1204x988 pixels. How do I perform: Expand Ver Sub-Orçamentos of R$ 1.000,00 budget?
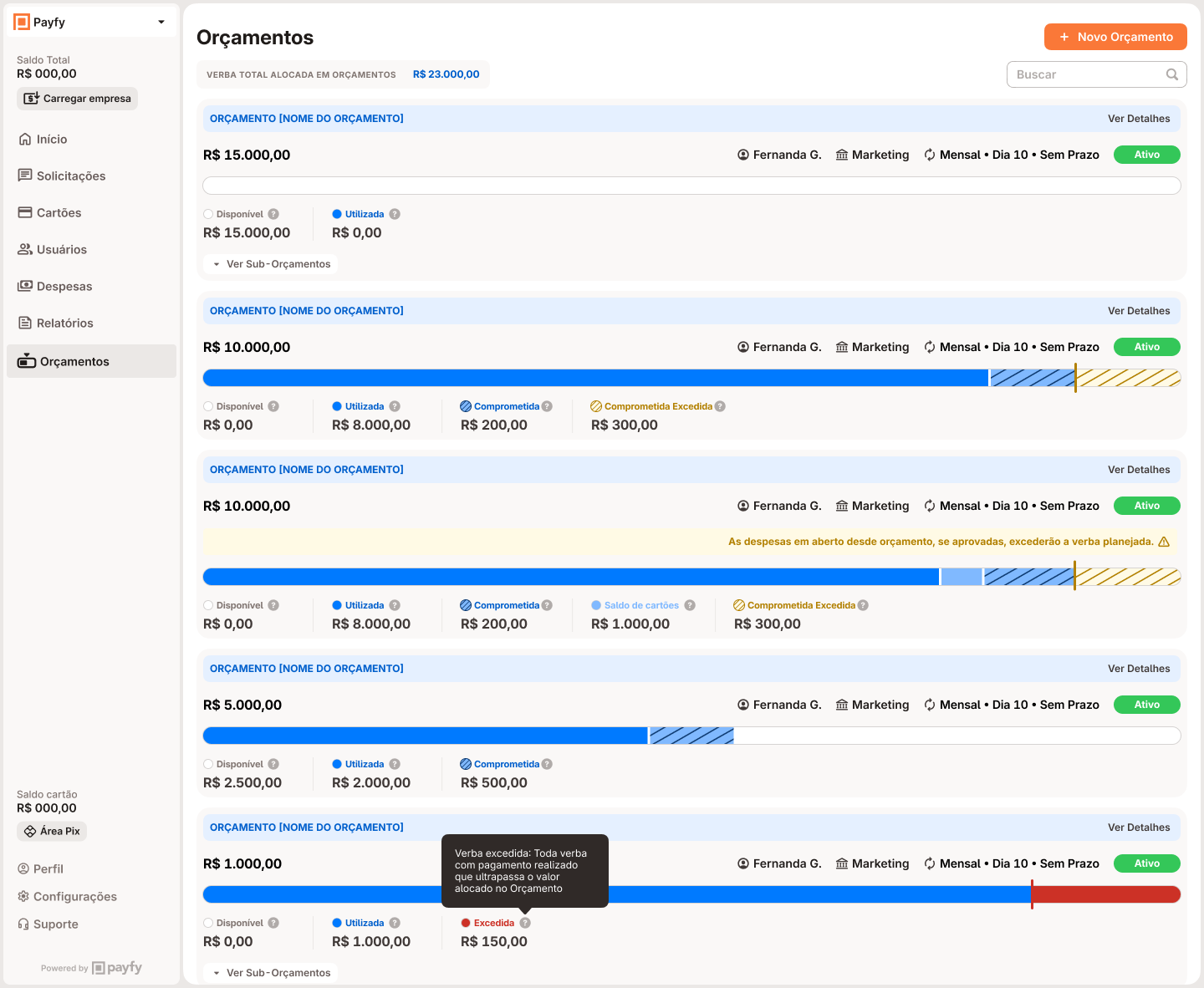click(271, 973)
